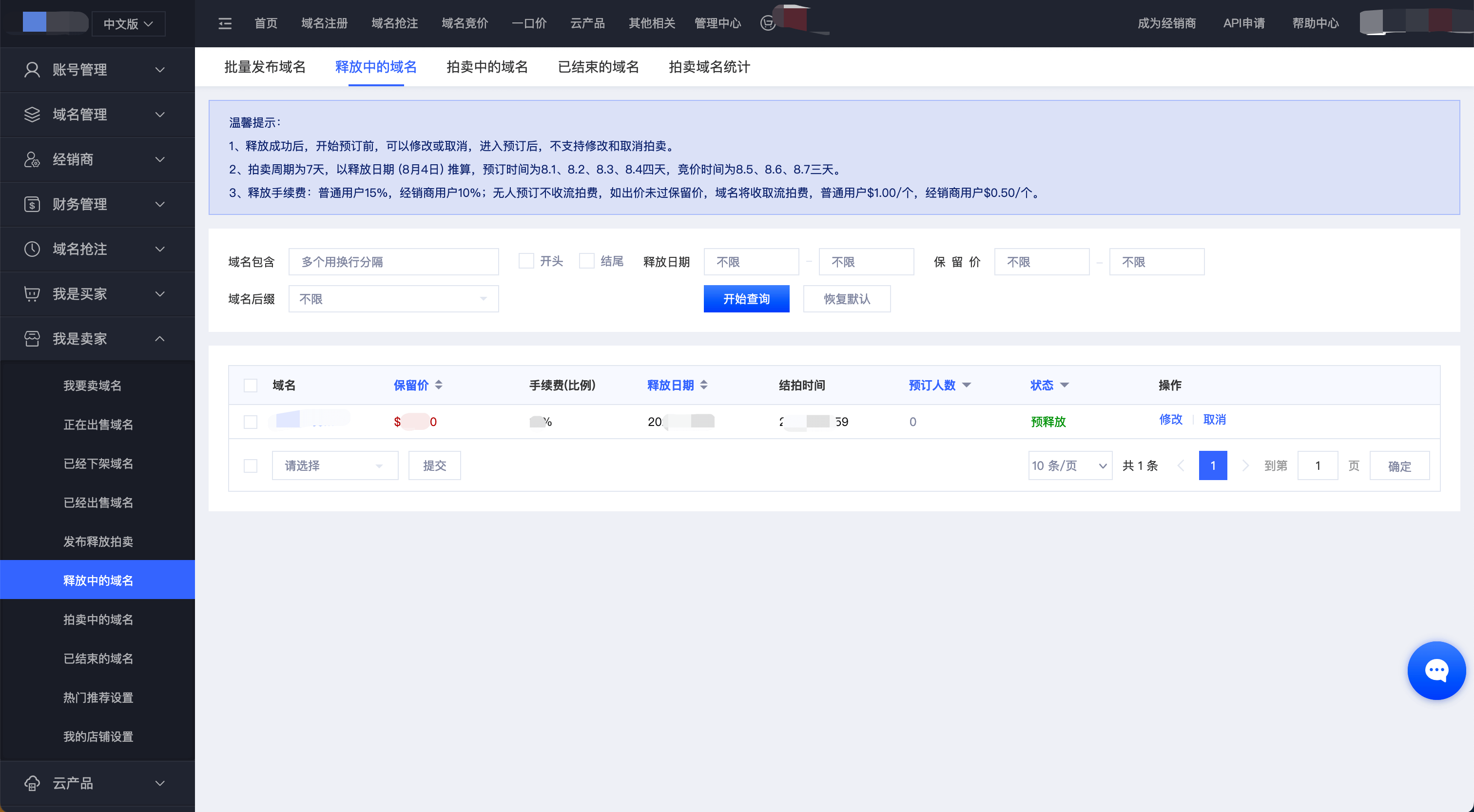This screenshot has height=812, width=1474.
Task: Click the 我是卖家 shop icon
Action: [x=32, y=339]
